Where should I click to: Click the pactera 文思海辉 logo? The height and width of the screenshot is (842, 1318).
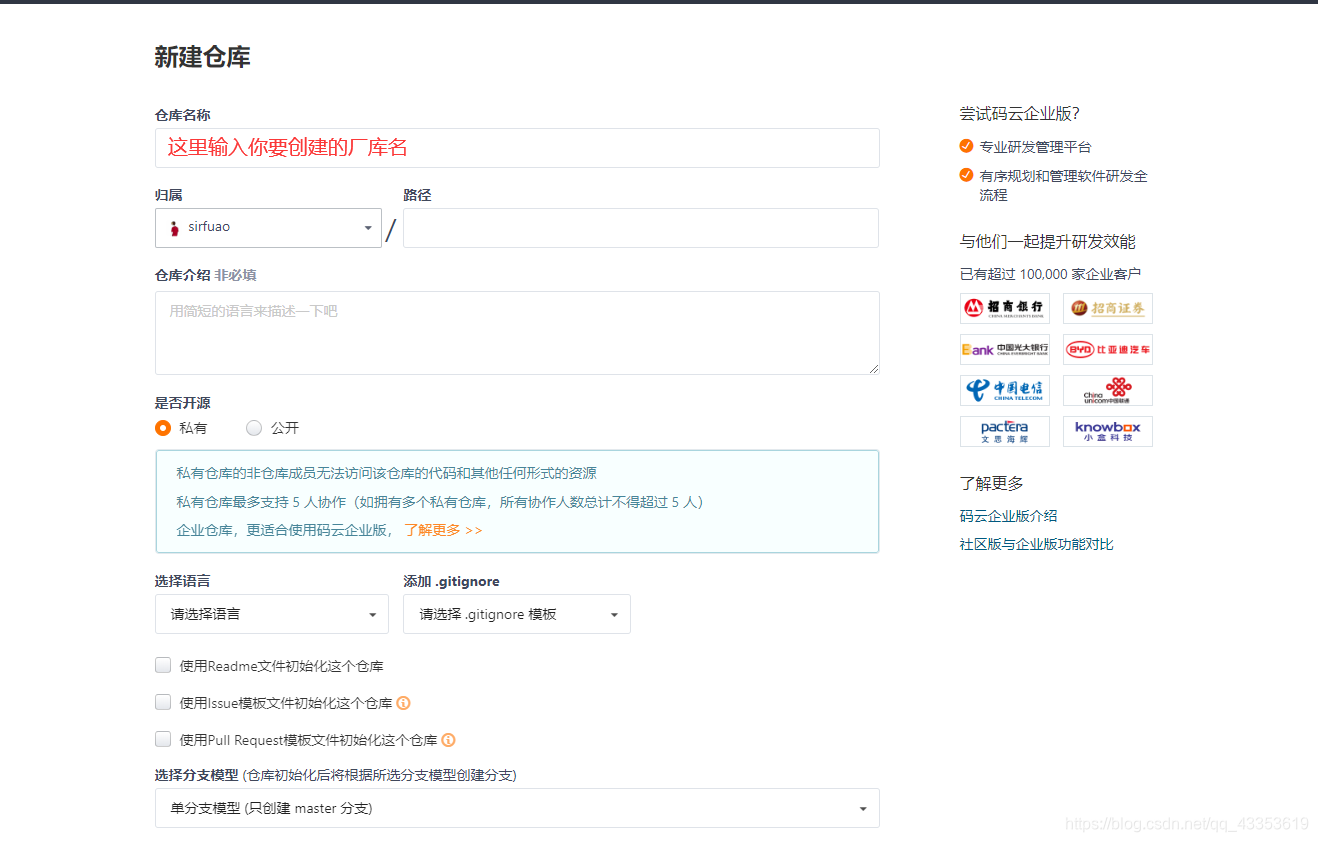click(x=1004, y=431)
